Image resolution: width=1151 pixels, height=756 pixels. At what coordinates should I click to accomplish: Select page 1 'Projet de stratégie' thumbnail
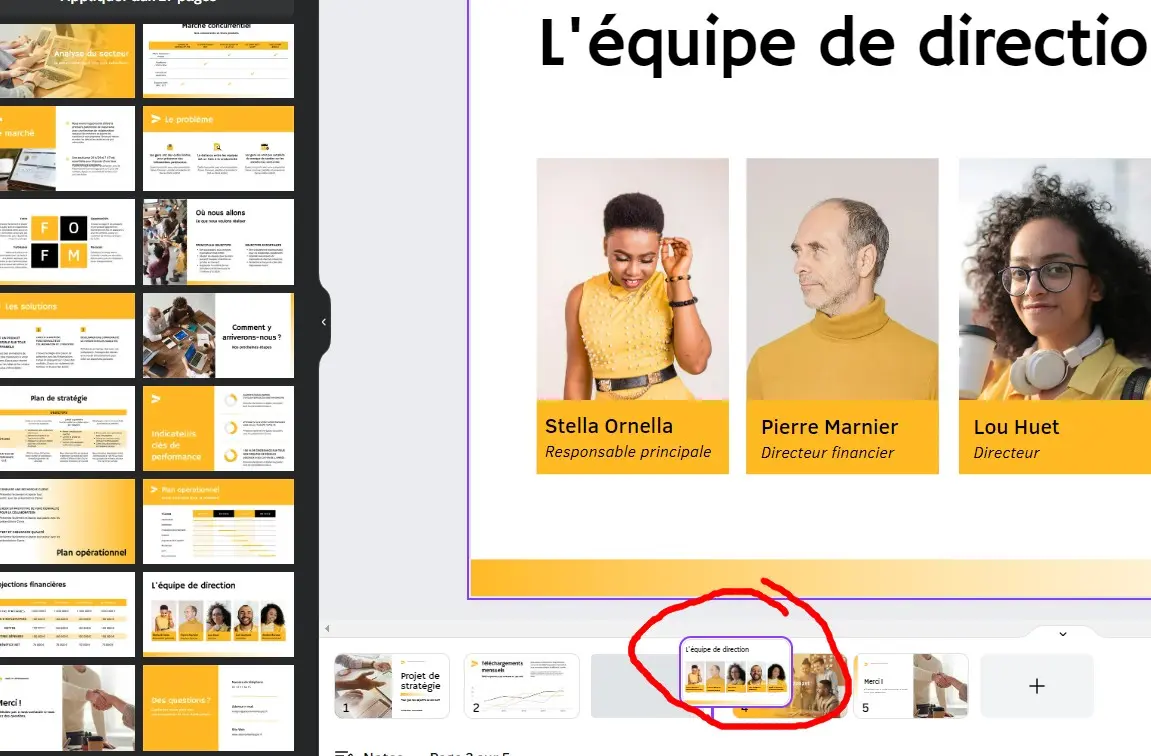(x=392, y=686)
